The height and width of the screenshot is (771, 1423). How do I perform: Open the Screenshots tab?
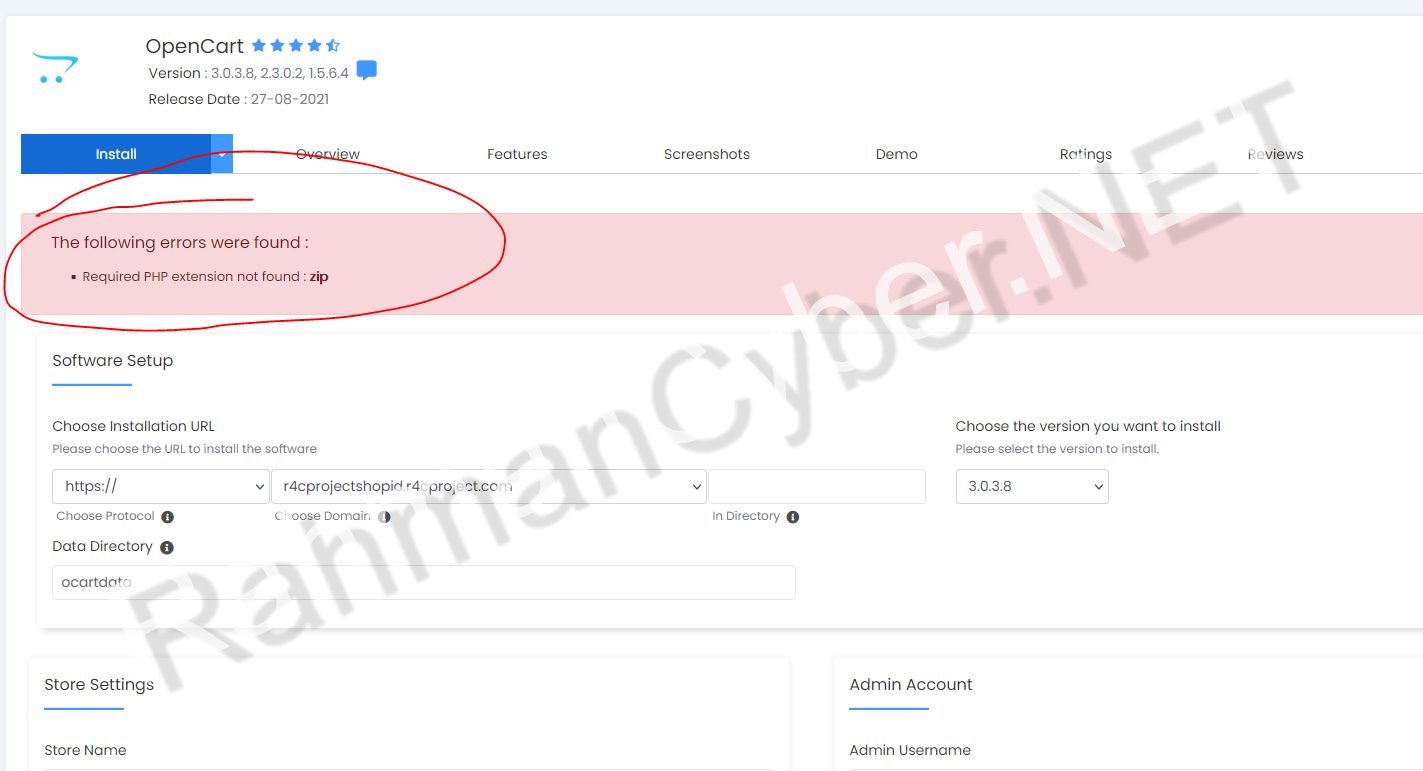point(707,154)
